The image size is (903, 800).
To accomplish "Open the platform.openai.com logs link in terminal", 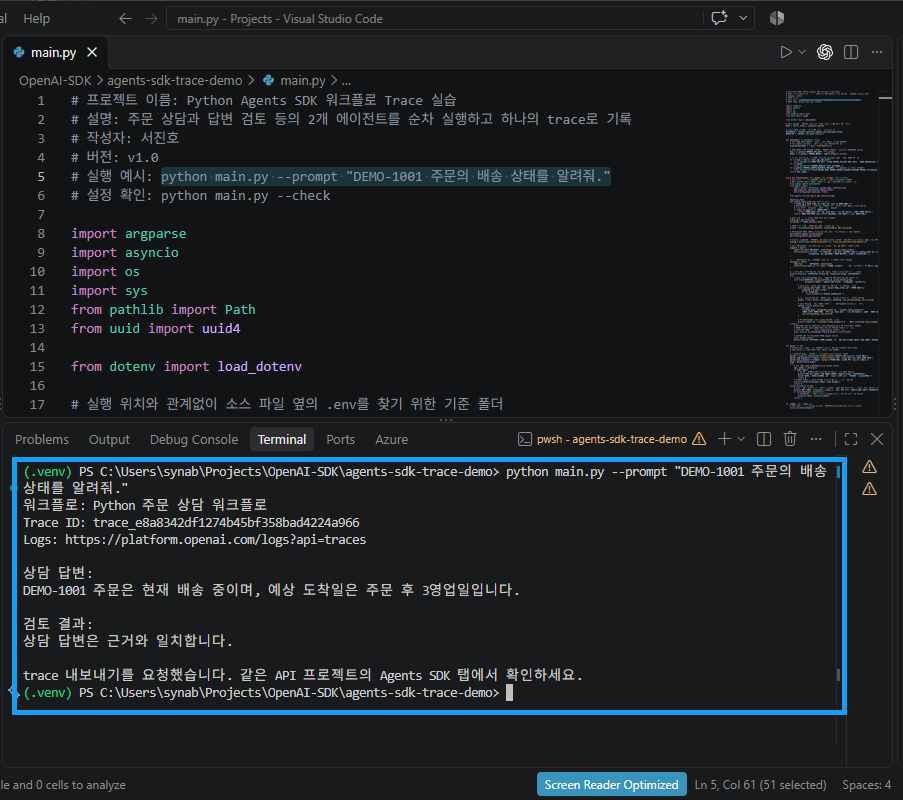I will click(215, 540).
